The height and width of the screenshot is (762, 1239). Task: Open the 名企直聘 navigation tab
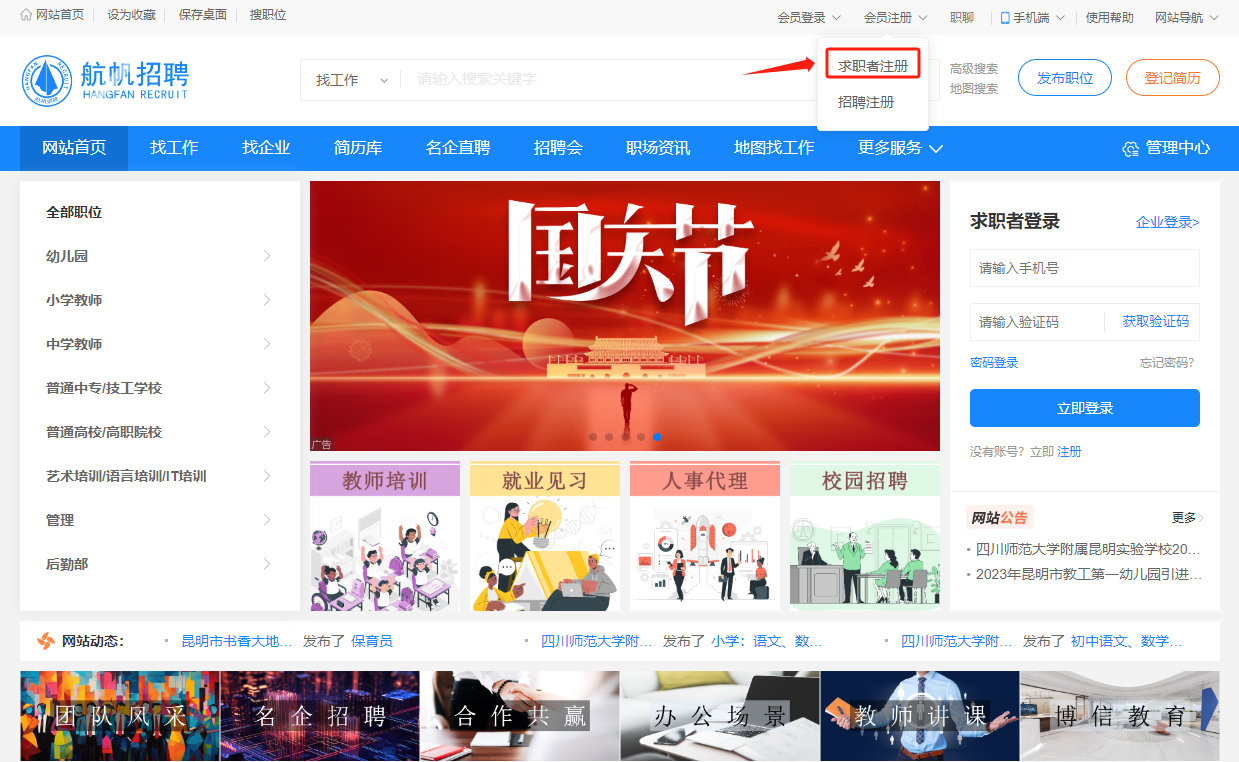point(458,148)
